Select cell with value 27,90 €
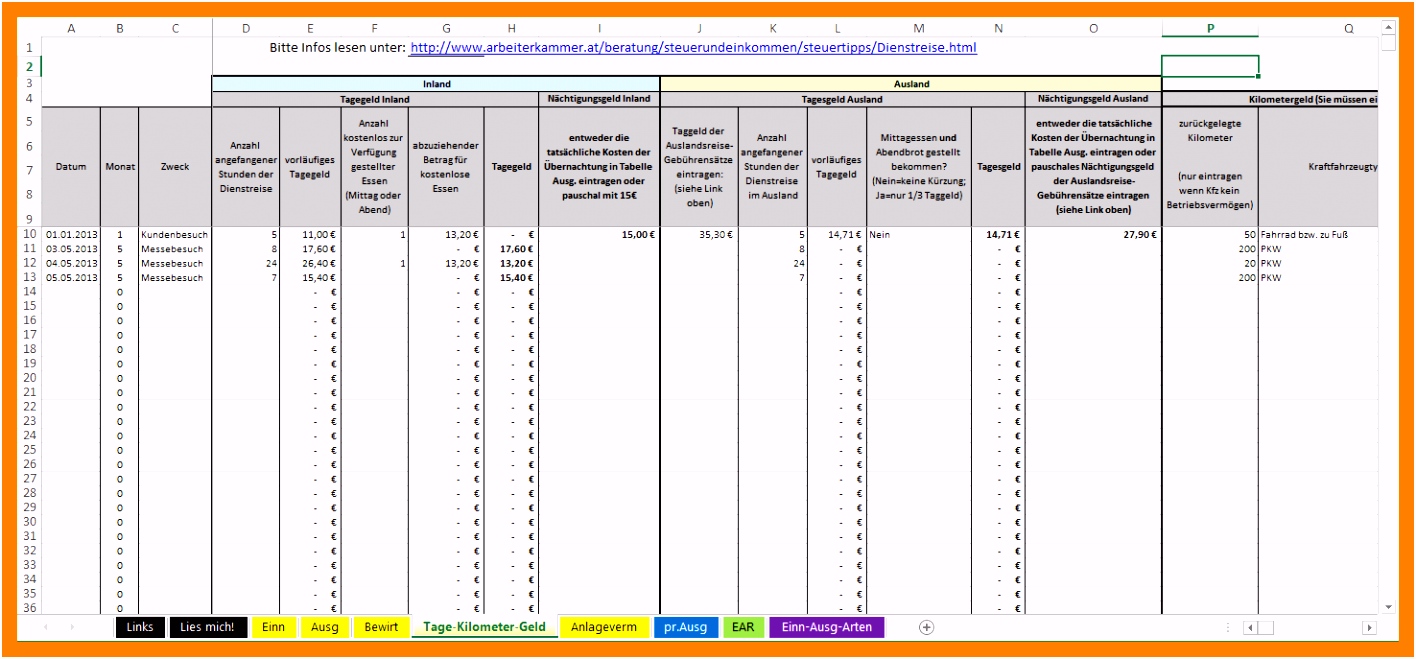This screenshot has height=659, width=1416. pyautogui.click(x=1093, y=235)
